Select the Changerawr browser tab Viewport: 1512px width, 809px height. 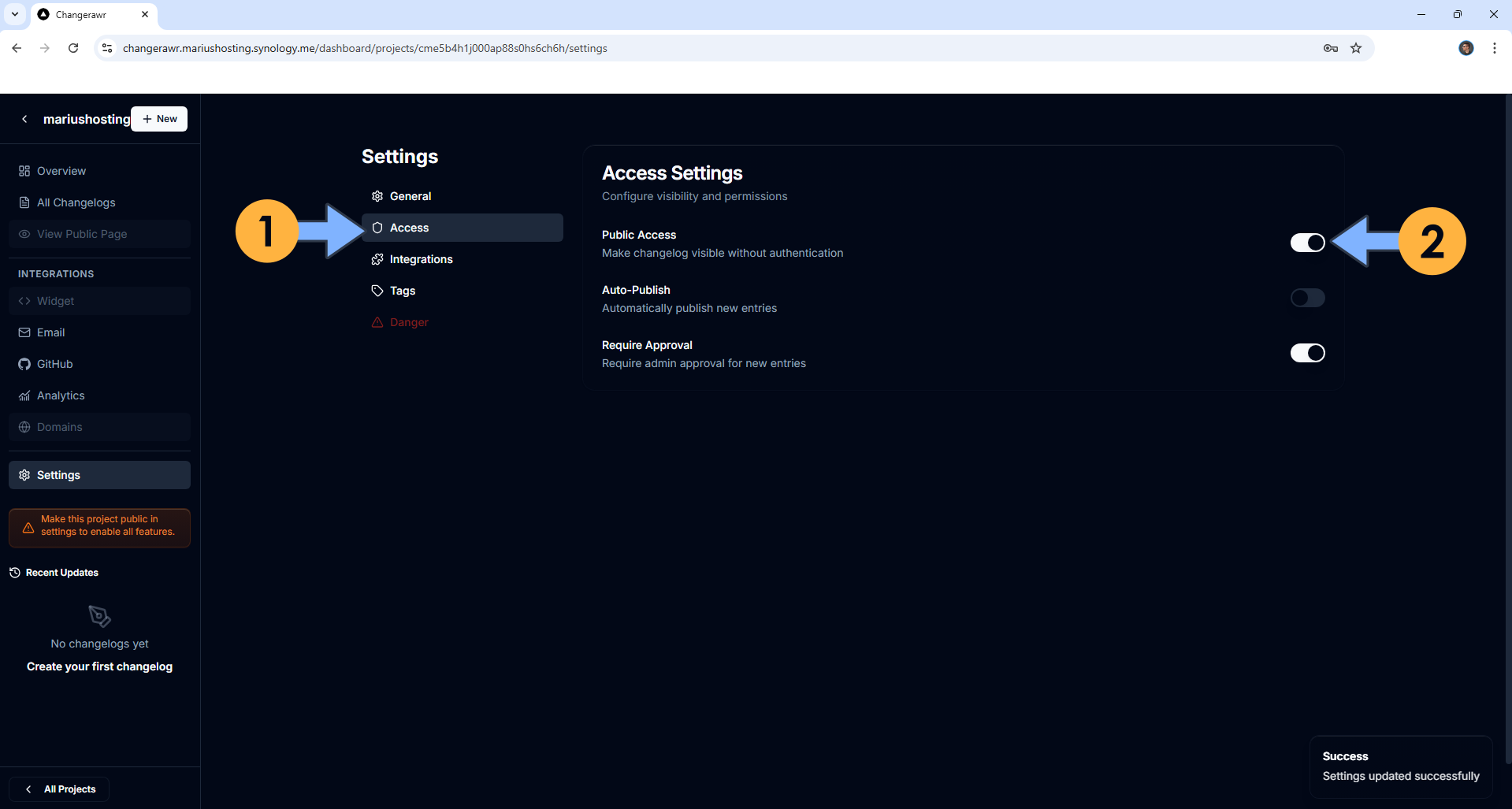click(x=94, y=15)
